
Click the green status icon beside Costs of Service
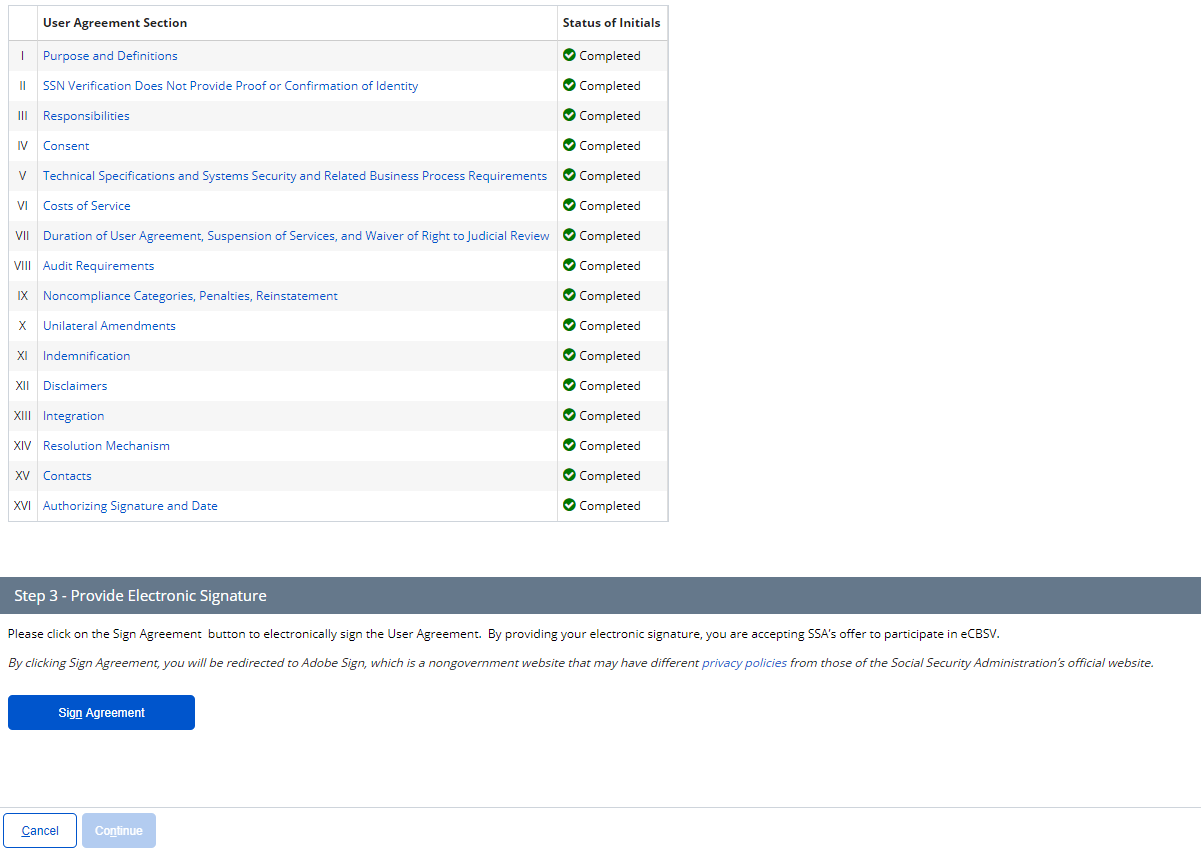(569, 205)
